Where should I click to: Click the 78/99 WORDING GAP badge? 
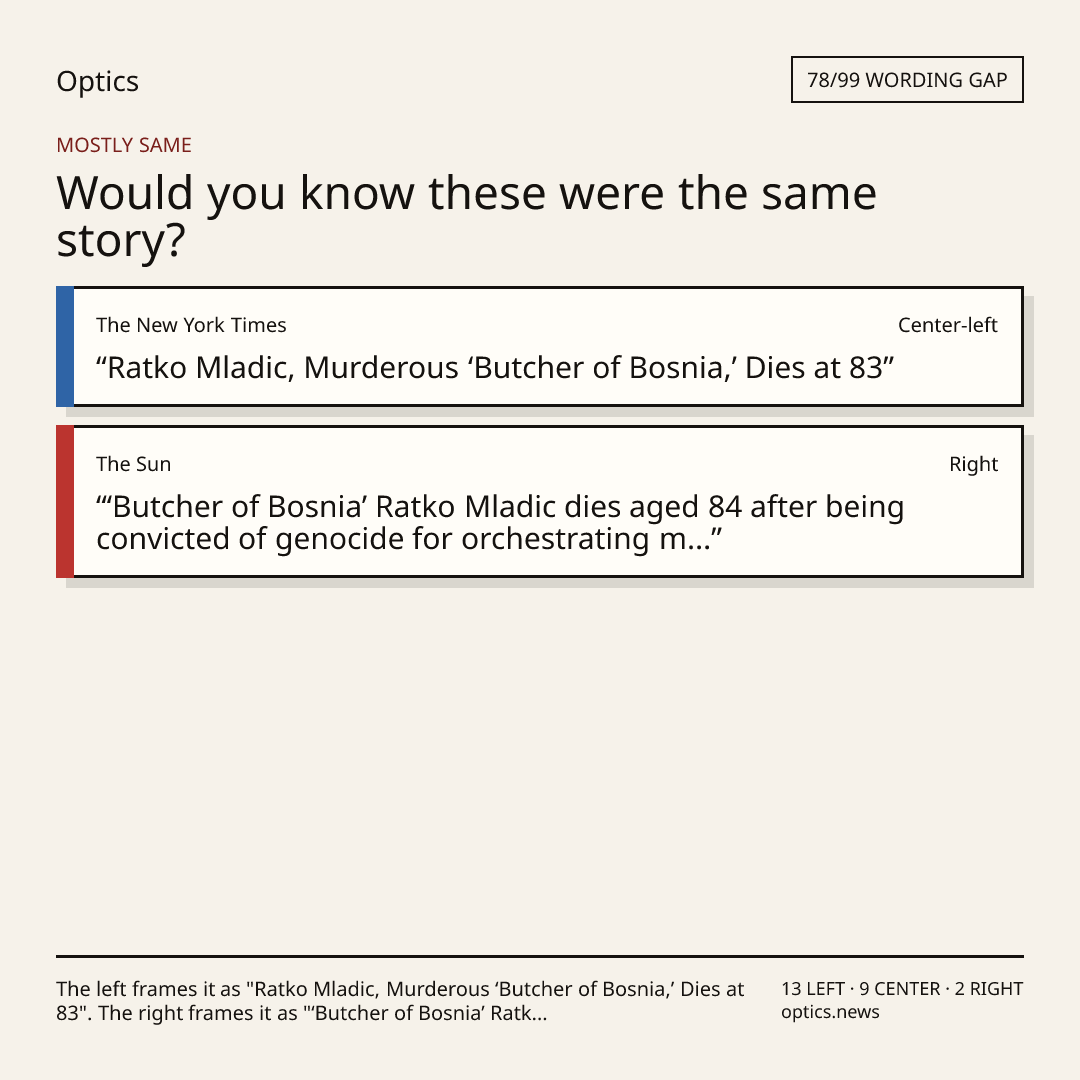(x=907, y=80)
